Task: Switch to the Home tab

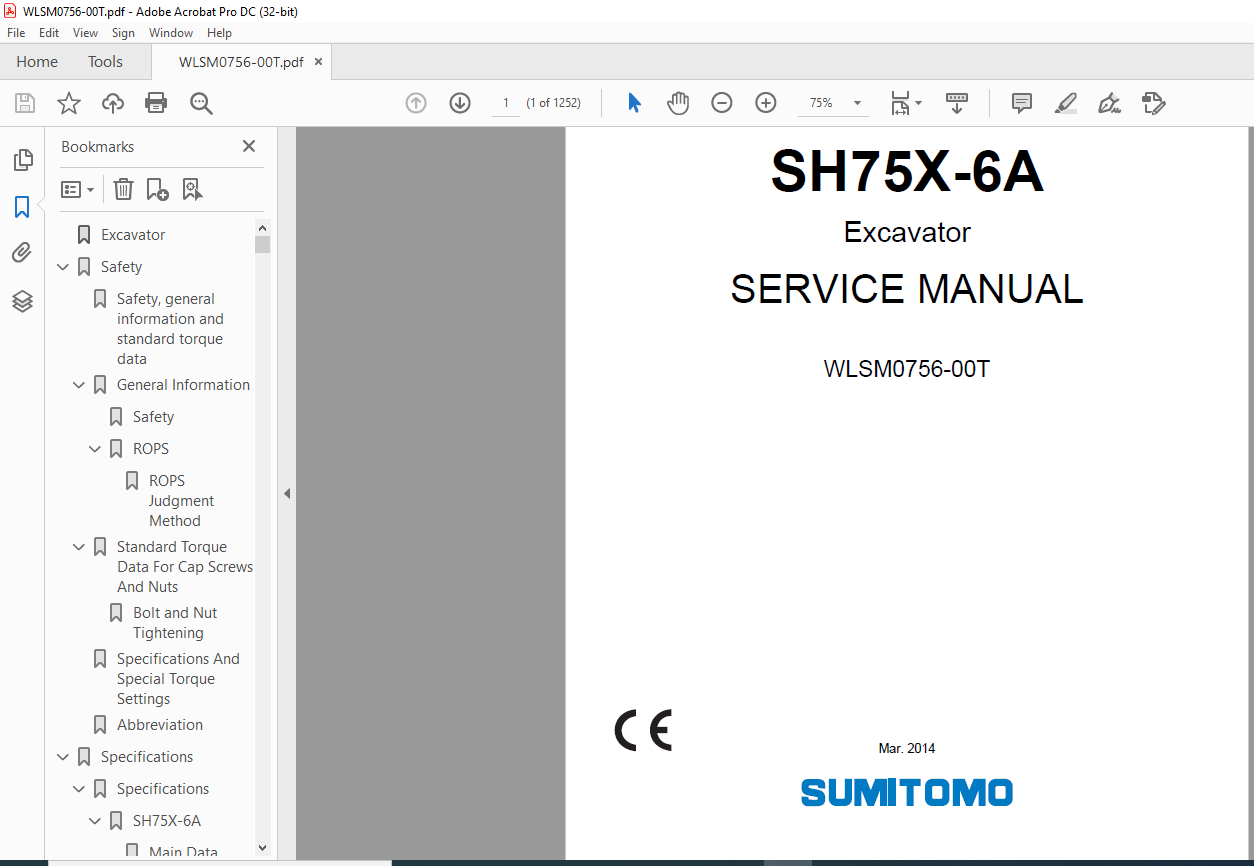Action: [x=37, y=62]
